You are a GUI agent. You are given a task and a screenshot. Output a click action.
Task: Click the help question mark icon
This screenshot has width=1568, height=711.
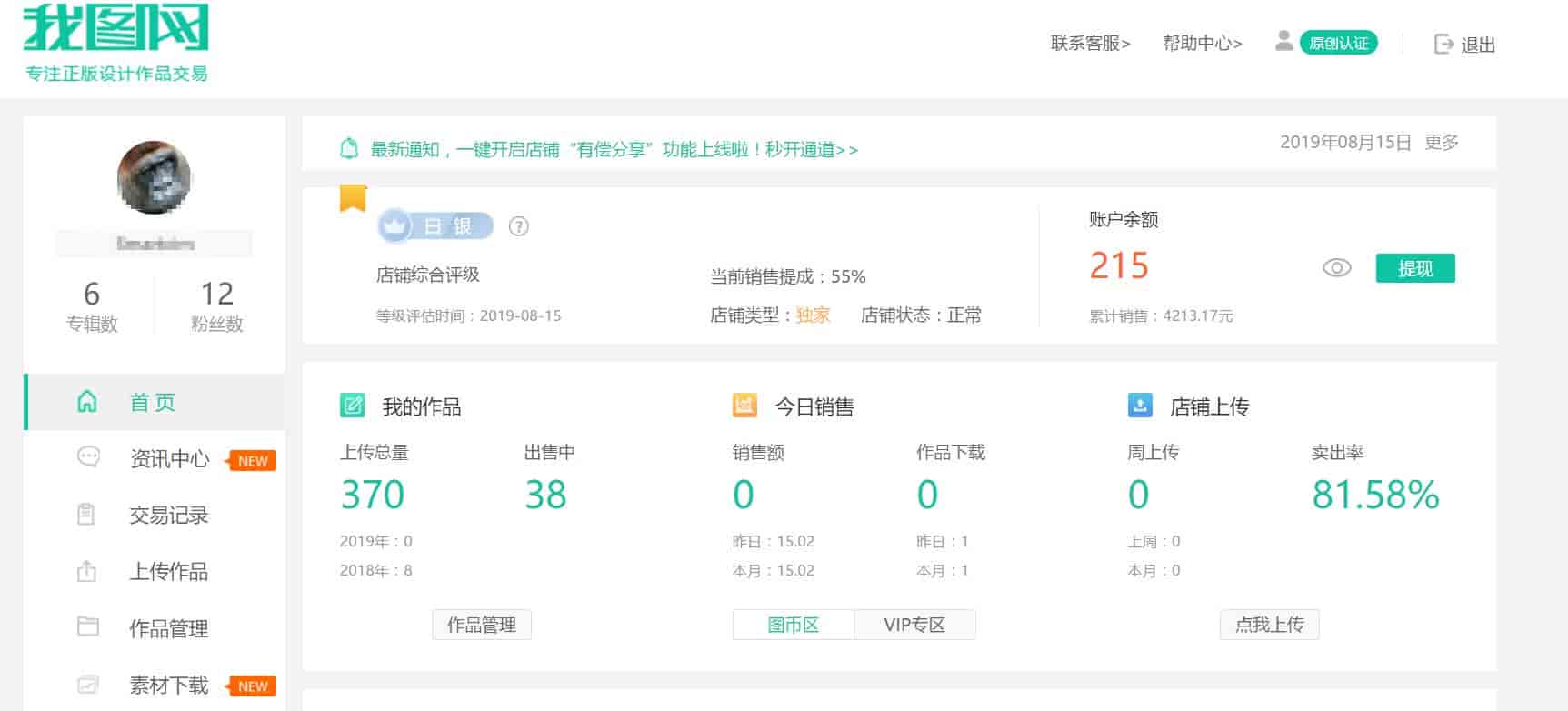coord(518,226)
